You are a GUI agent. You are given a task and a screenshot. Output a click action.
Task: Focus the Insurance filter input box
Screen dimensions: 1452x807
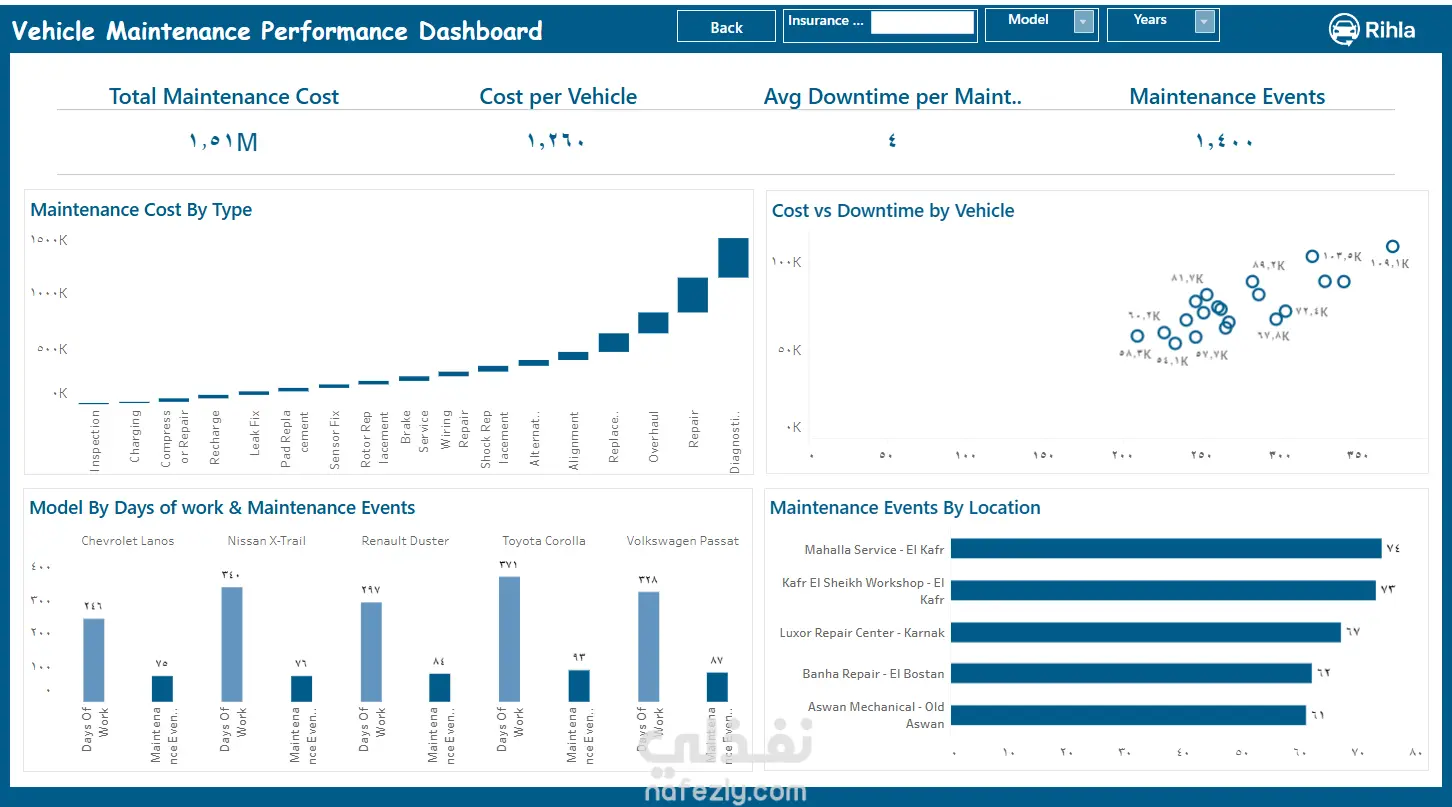pyautogui.click(x=922, y=22)
